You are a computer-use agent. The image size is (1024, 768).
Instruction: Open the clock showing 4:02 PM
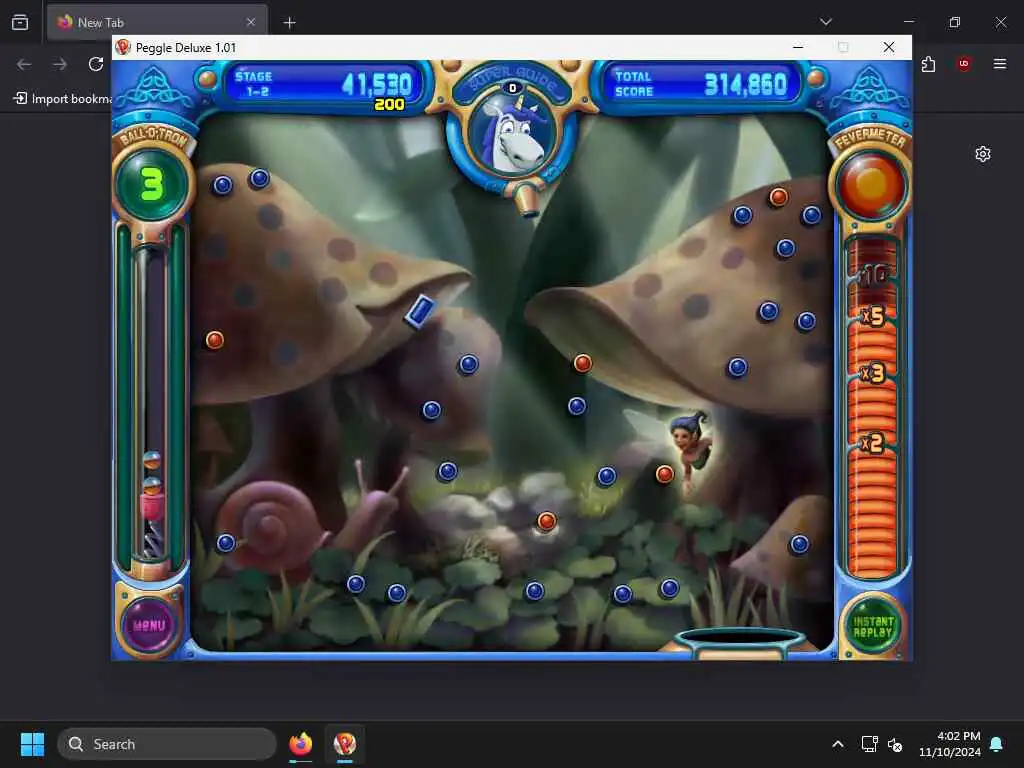pos(950,744)
